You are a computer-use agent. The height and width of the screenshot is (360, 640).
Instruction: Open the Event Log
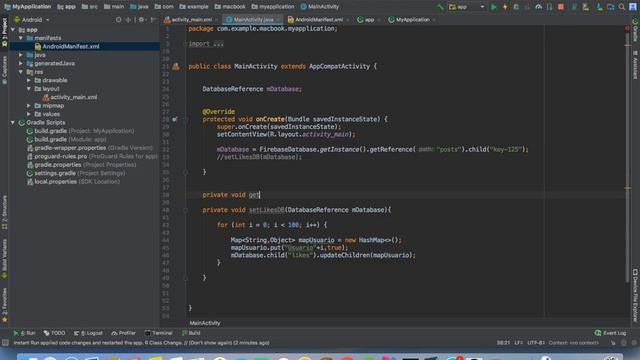pos(611,333)
